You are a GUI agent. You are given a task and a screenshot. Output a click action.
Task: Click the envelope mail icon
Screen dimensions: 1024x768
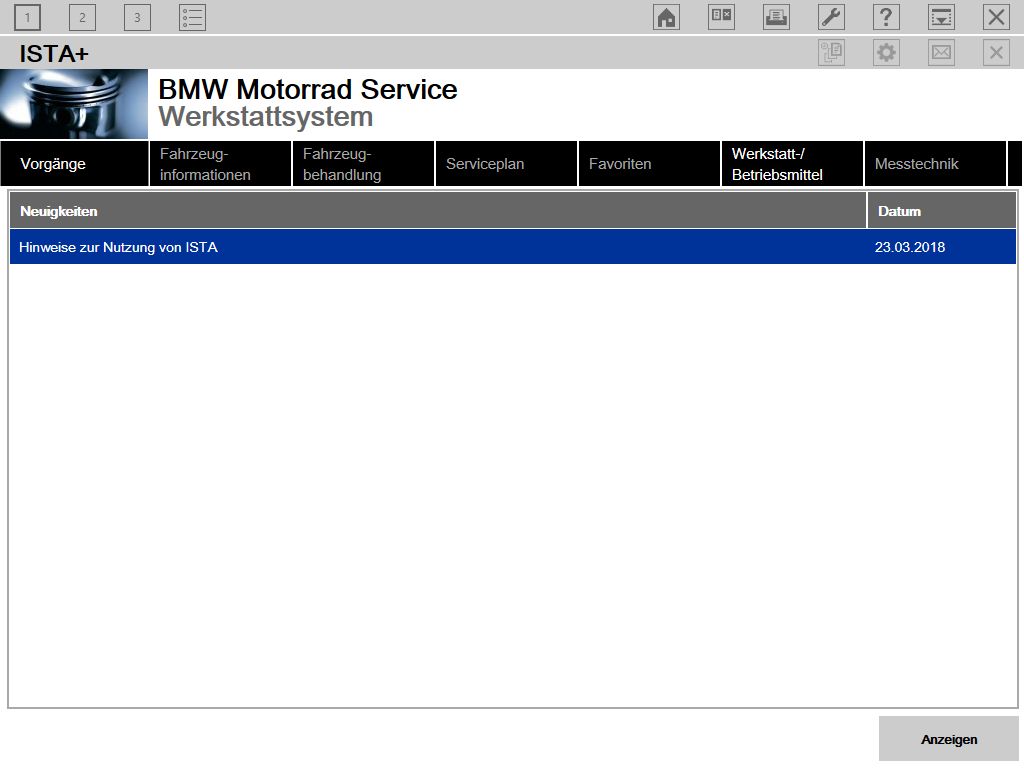coord(941,52)
